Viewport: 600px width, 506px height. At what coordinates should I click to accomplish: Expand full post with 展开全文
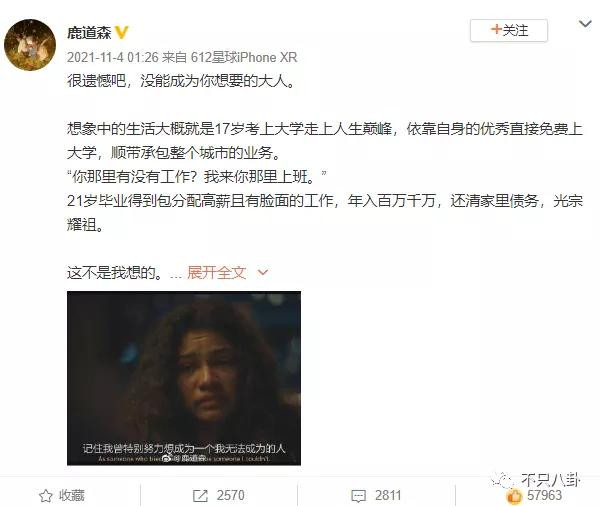[x=216, y=273]
